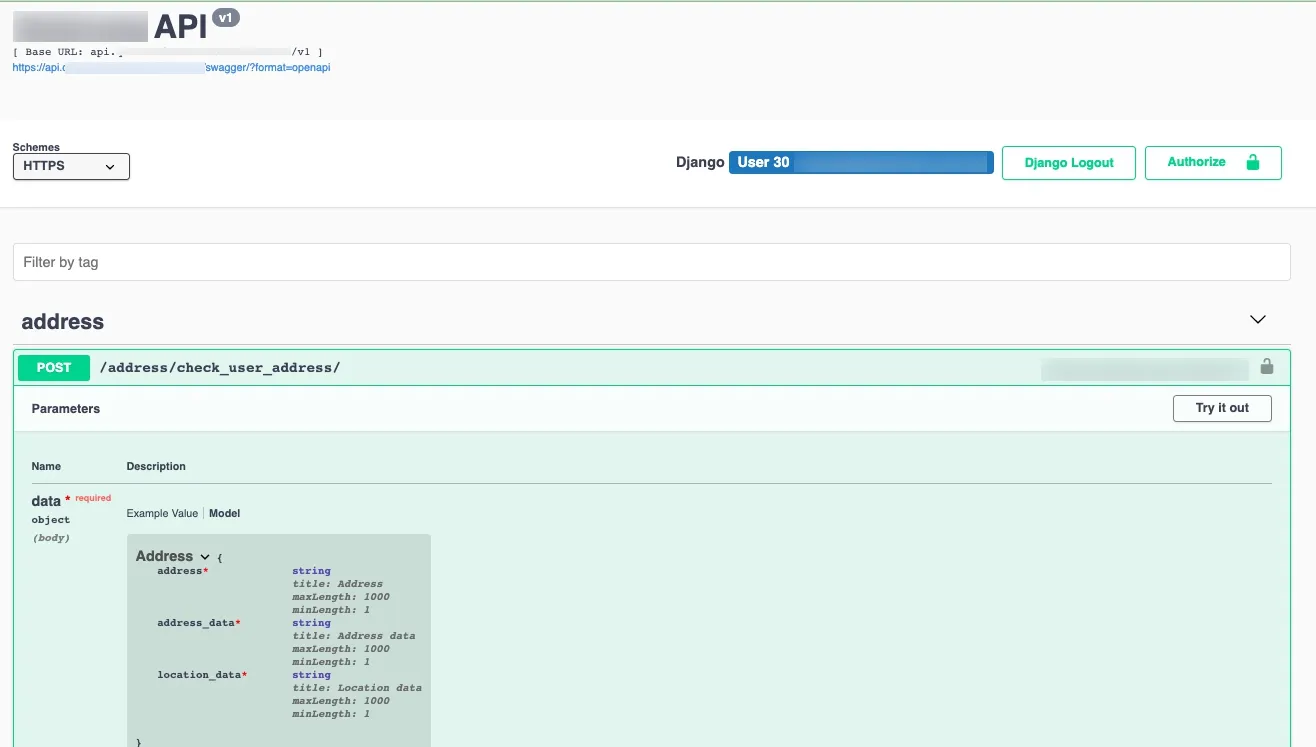The width and height of the screenshot is (1316, 747).
Task: Collapse the POST operation by clicking its path
Action: pyautogui.click(x=220, y=367)
